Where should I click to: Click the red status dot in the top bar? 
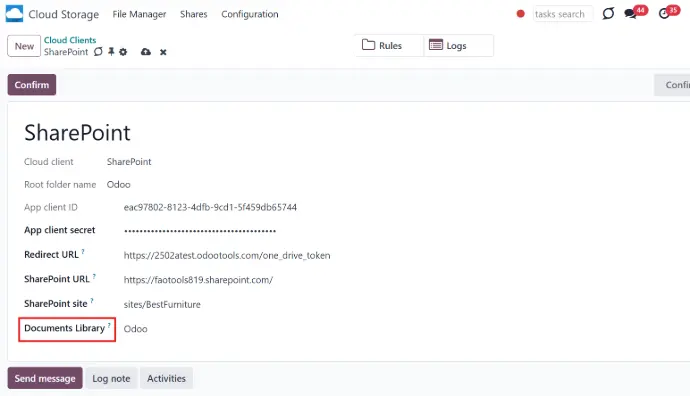pyautogui.click(x=520, y=14)
